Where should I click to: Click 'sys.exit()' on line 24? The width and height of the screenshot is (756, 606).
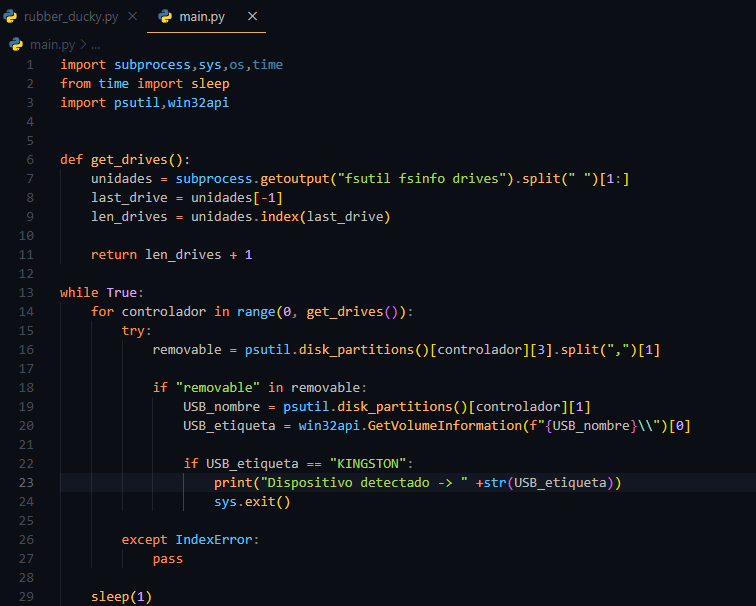click(253, 502)
